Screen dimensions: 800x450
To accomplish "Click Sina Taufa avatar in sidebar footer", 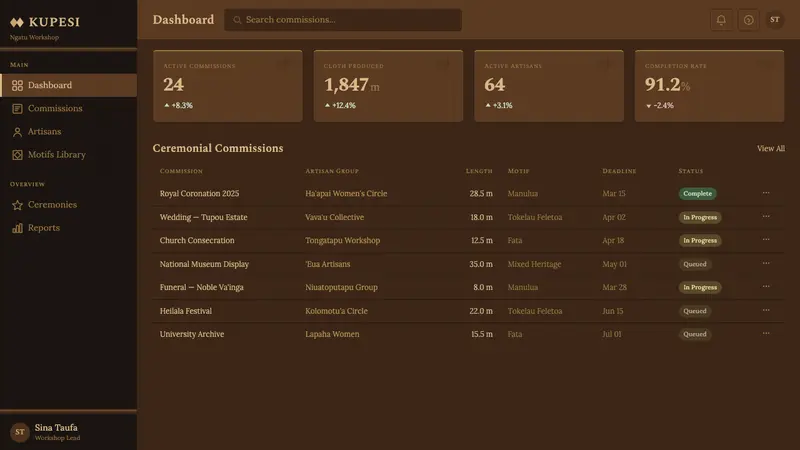I will [20, 432].
